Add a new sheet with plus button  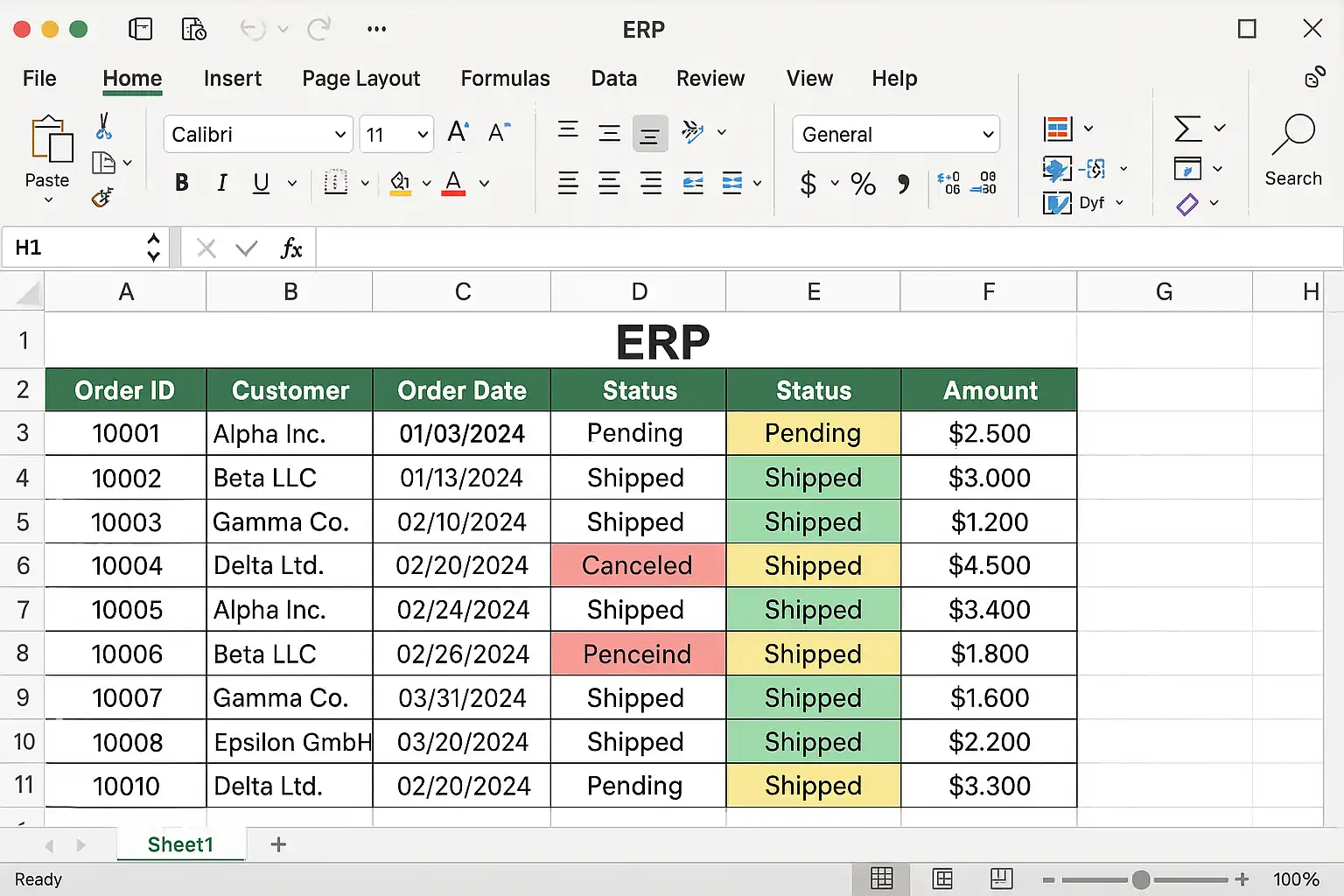coord(278,844)
